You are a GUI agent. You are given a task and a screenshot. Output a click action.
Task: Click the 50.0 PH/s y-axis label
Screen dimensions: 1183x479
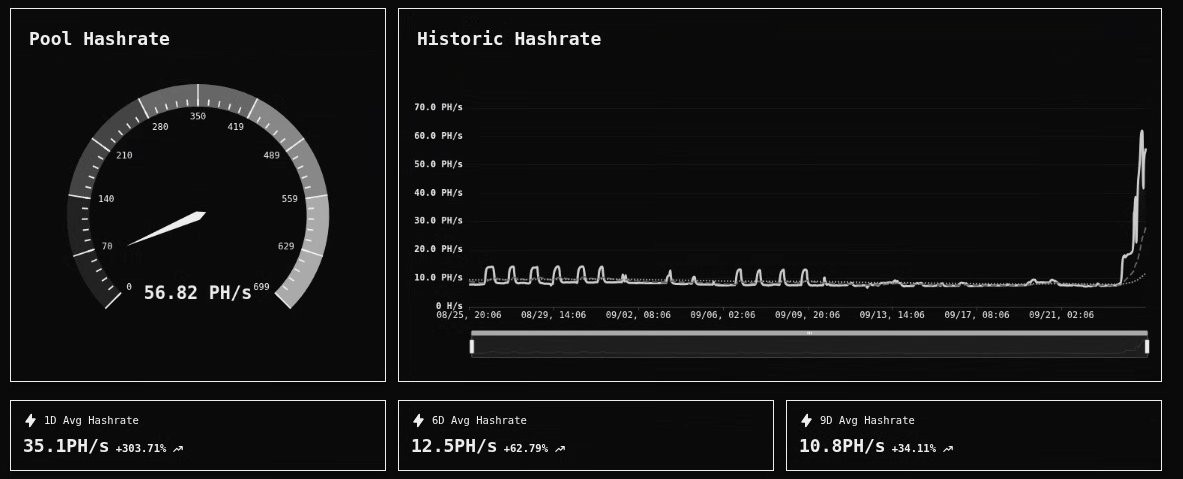(x=438, y=164)
